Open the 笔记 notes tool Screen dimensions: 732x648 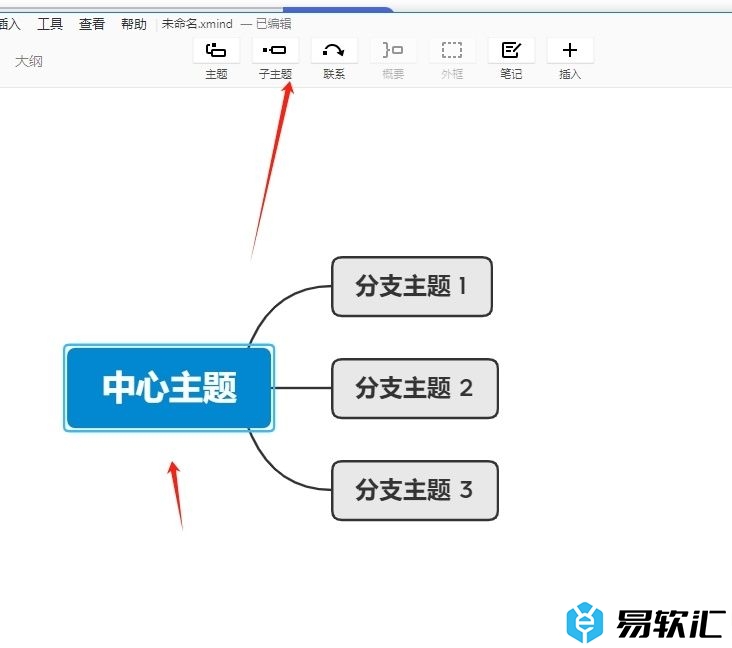(x=511, y=50)
